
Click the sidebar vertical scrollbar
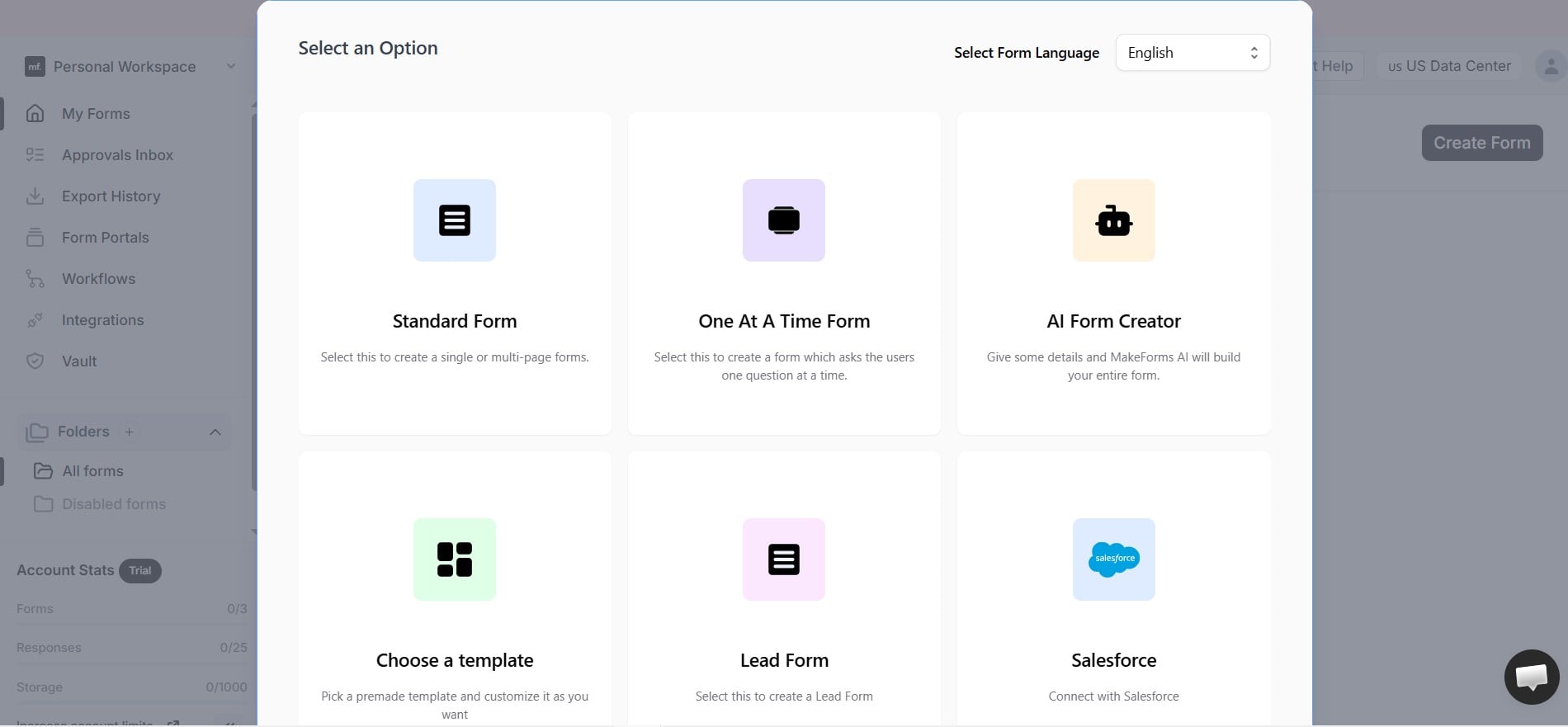click(254, 301)
